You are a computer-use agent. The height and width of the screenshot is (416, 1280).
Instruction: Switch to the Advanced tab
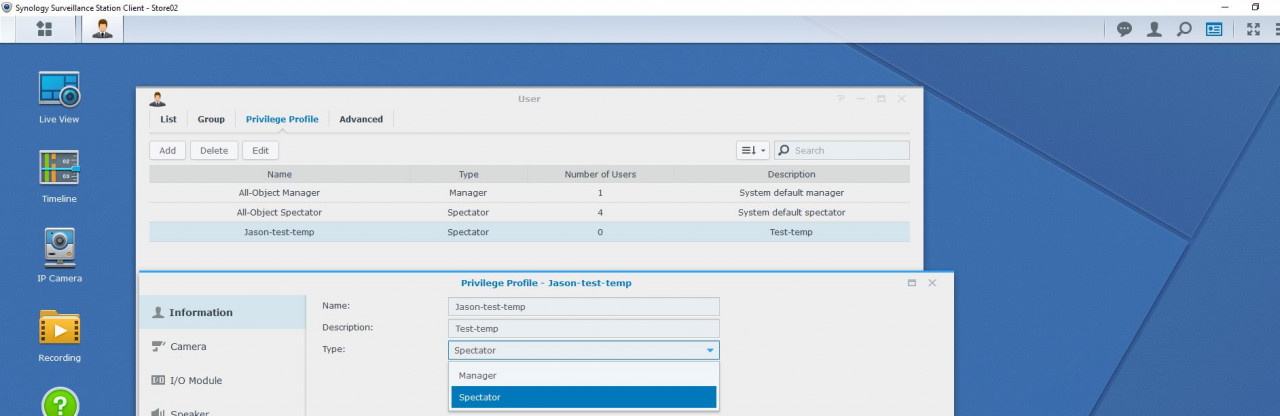pyautogui.click(x=361, y=119)
